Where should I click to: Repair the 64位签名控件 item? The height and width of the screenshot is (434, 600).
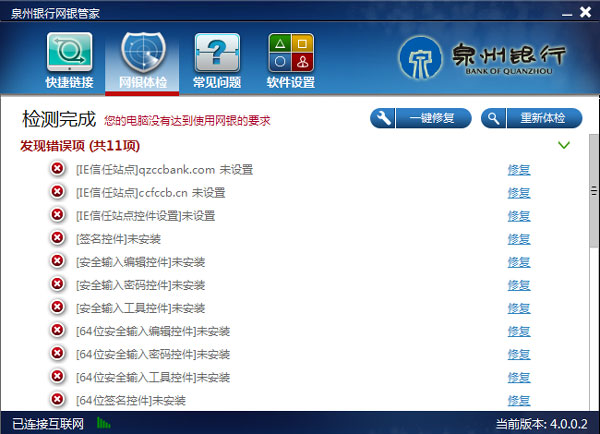518,401
